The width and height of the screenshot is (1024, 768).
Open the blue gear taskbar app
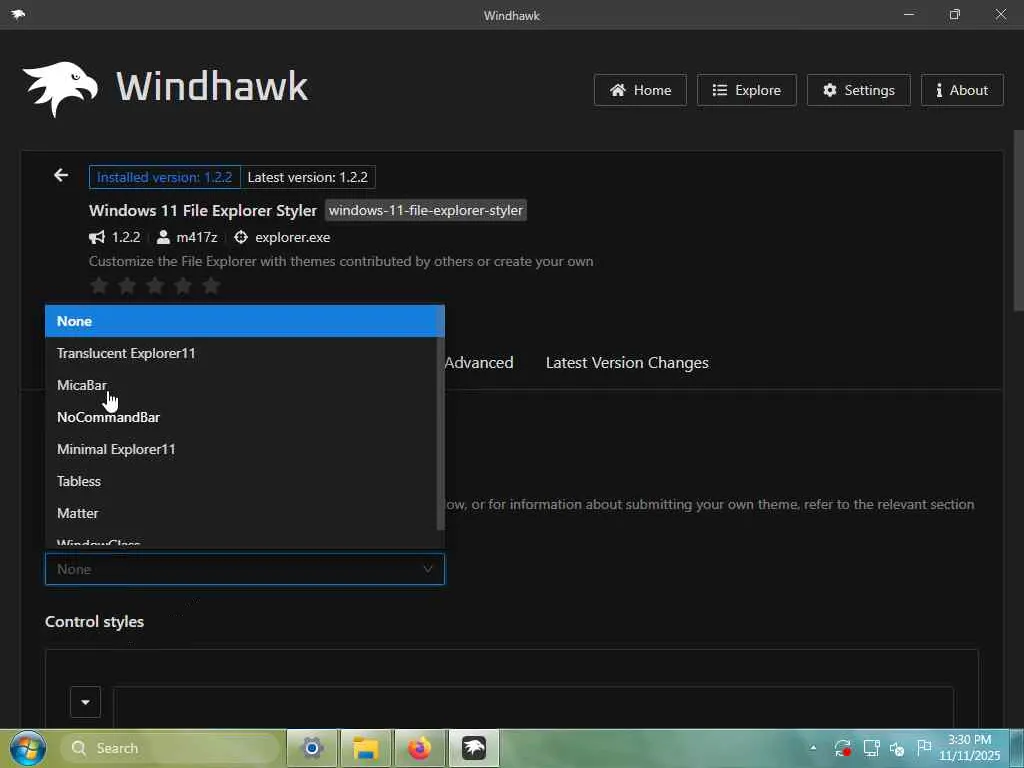click(312, 748)
